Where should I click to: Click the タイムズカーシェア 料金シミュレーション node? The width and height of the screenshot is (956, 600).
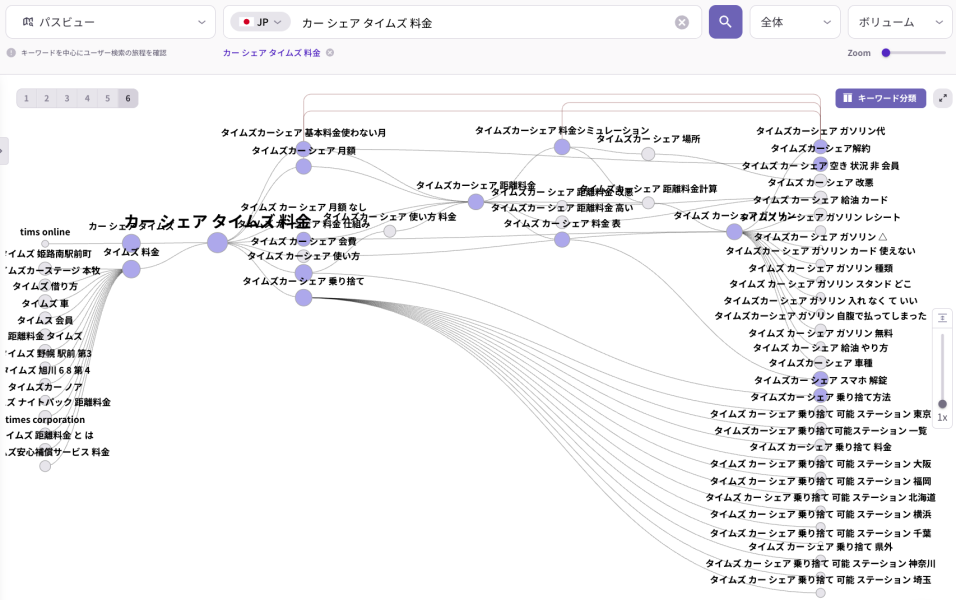click(x=562, y=147)
